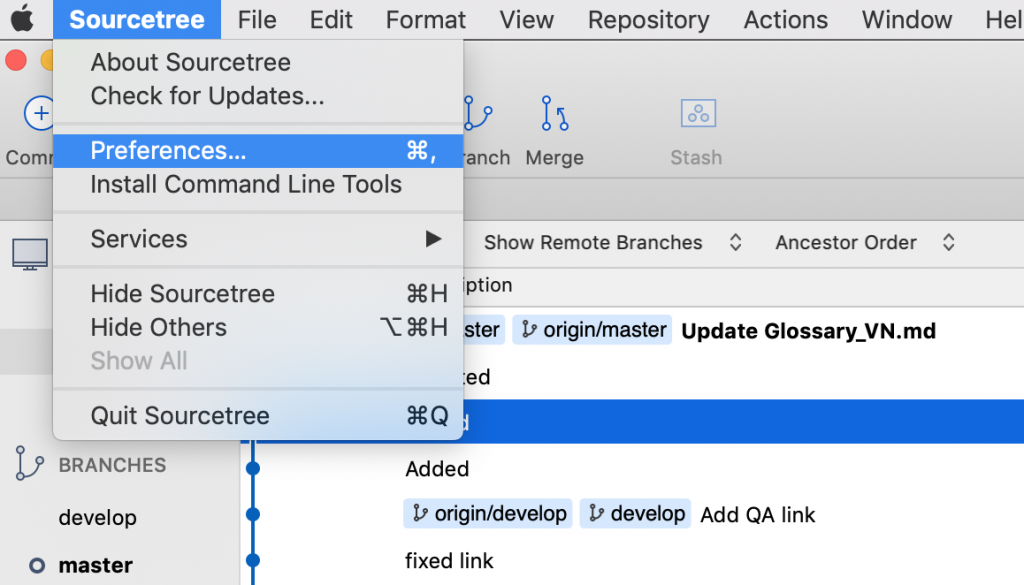
Task: Select the fixed link commit
Action: point(449,561)
